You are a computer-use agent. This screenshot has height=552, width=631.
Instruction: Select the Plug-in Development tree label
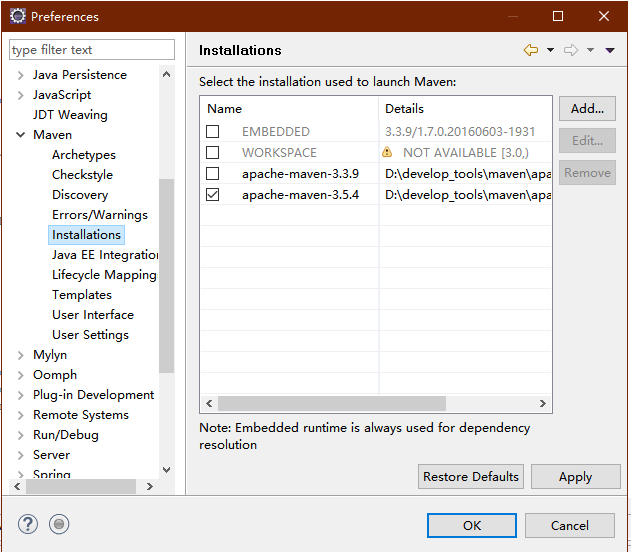click(x=93, y=395)
